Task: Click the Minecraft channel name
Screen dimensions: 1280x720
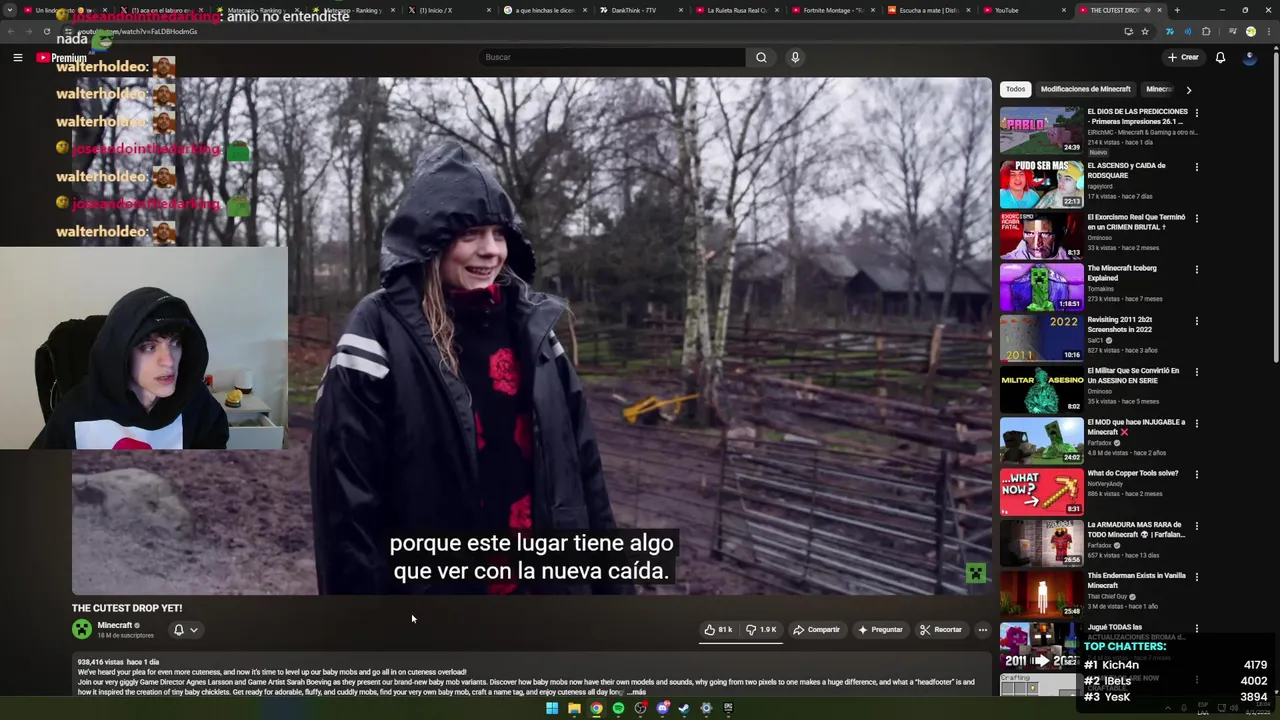Action: click(115, 625)
